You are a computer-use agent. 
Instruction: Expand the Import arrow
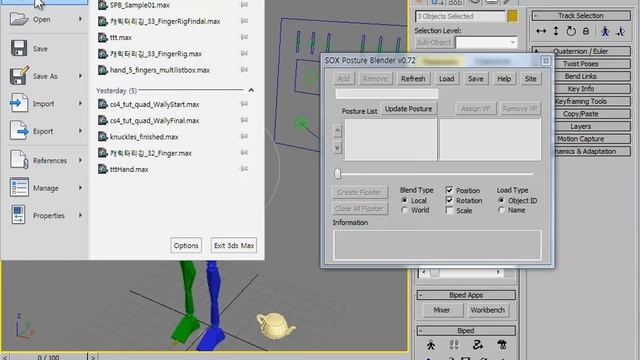pos(80,104)
